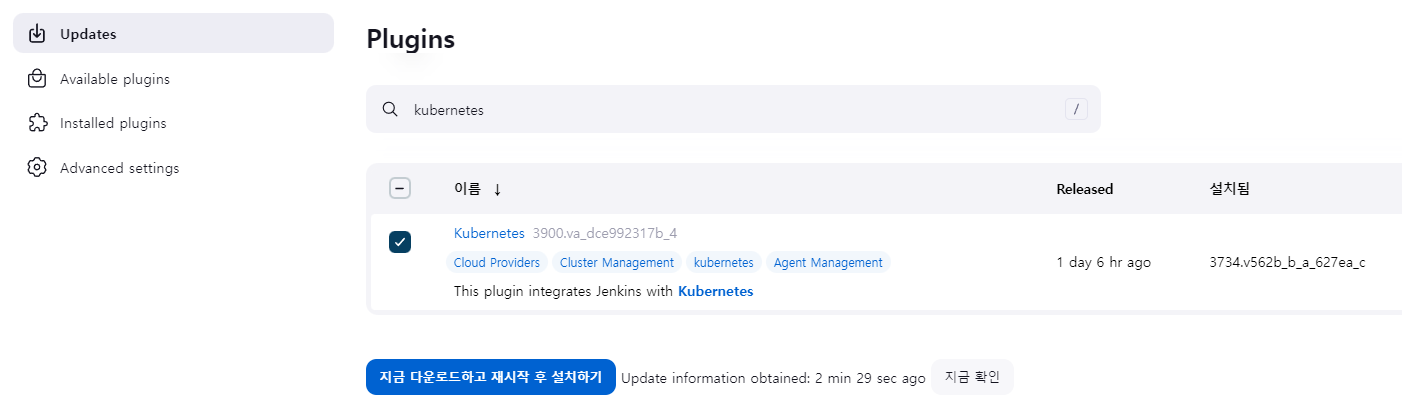The width and height of the screenshot is (1402, 414).
Task: Click the 설치됨 column header
Action: click(1229, 189)
